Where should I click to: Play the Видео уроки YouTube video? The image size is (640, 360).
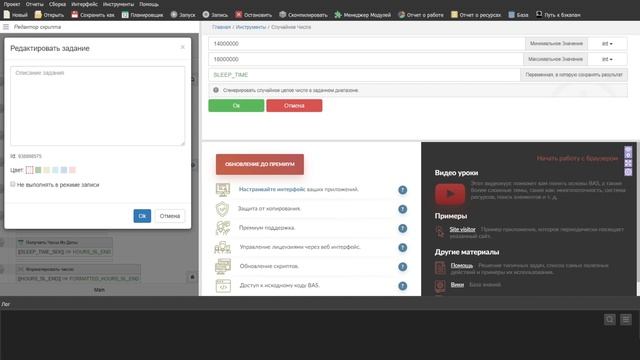450,194
